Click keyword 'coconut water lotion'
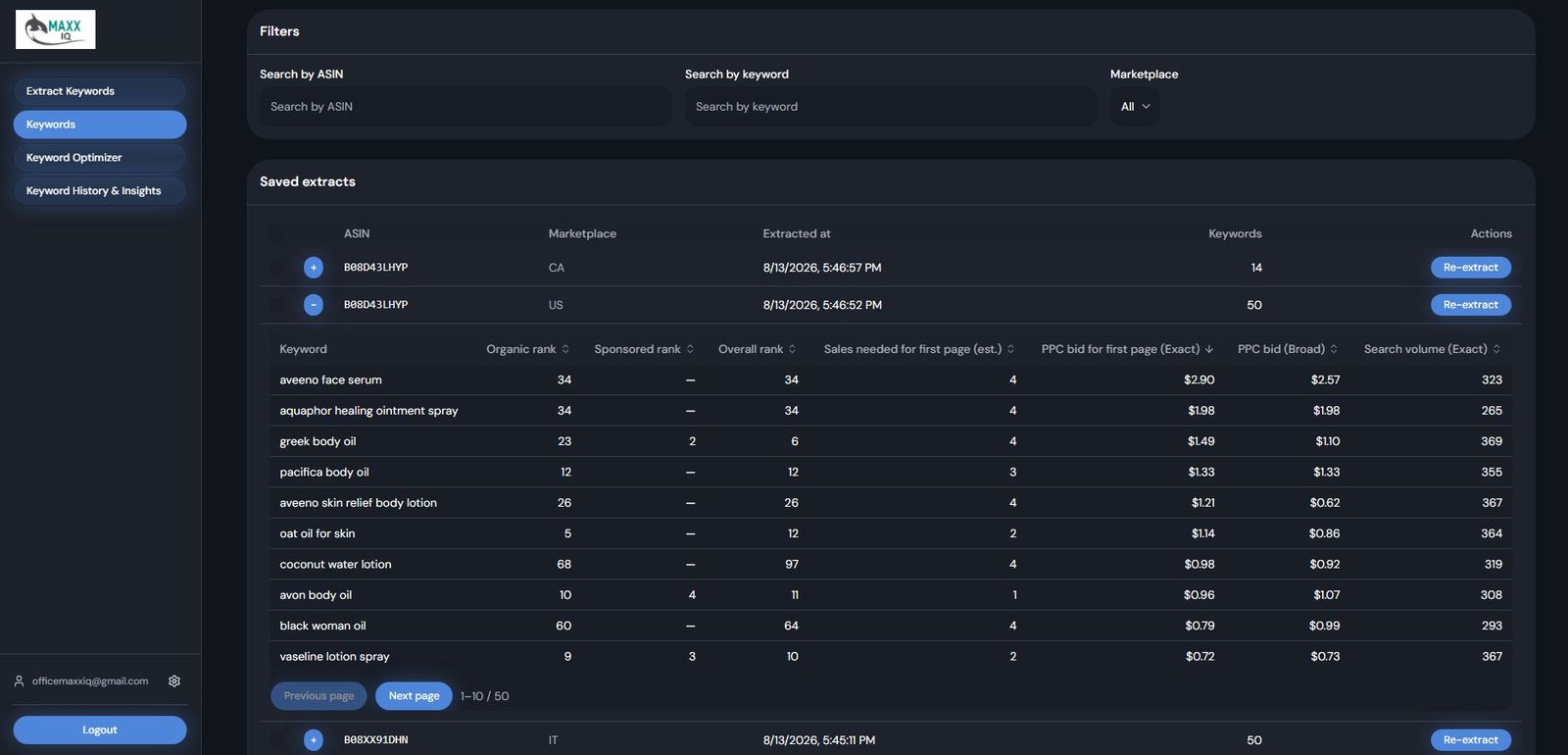The height and width of the screenshot is (755, 1568). pos(335,565)
